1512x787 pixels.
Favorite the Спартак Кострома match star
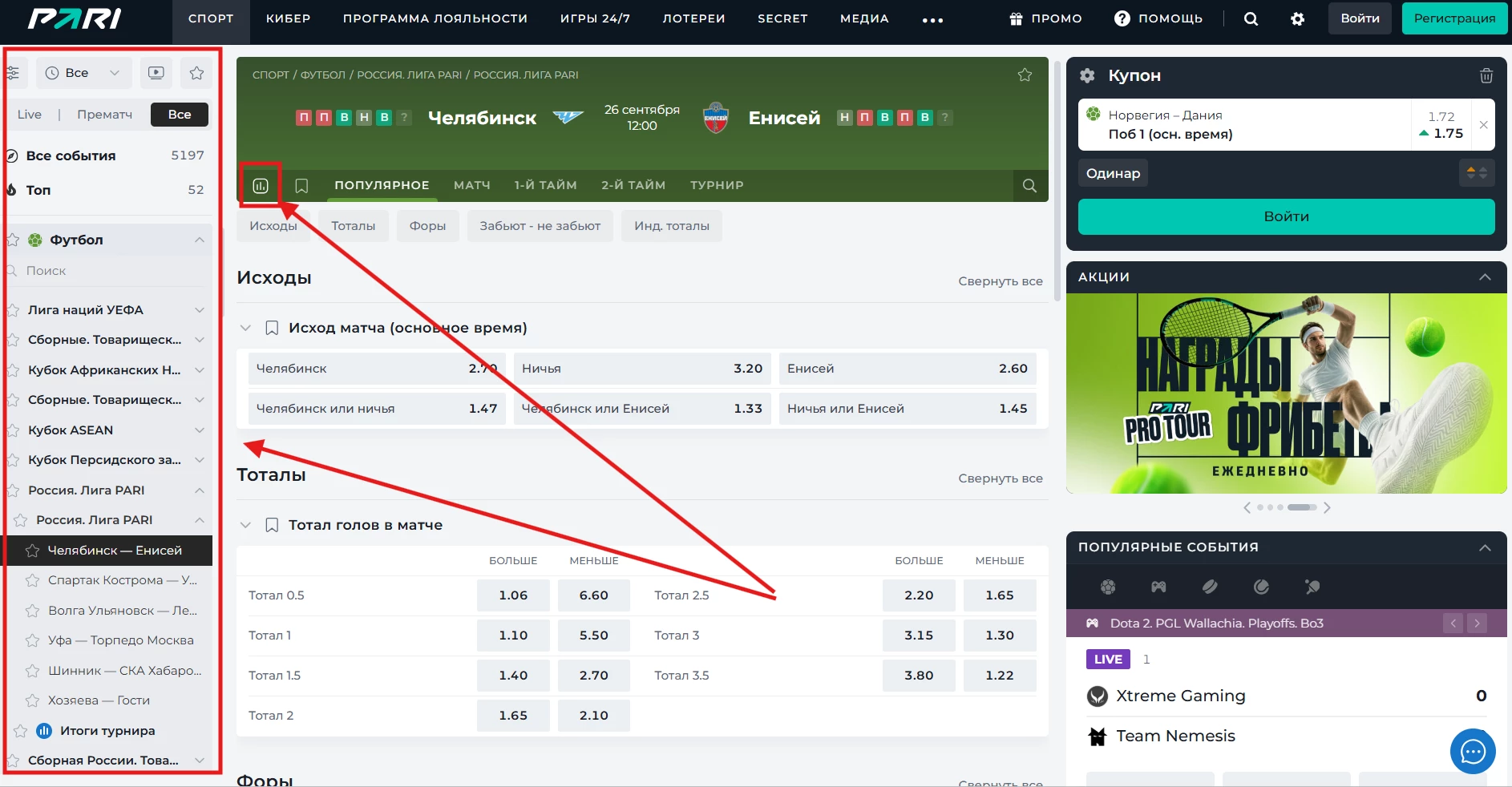pos(32,580)
